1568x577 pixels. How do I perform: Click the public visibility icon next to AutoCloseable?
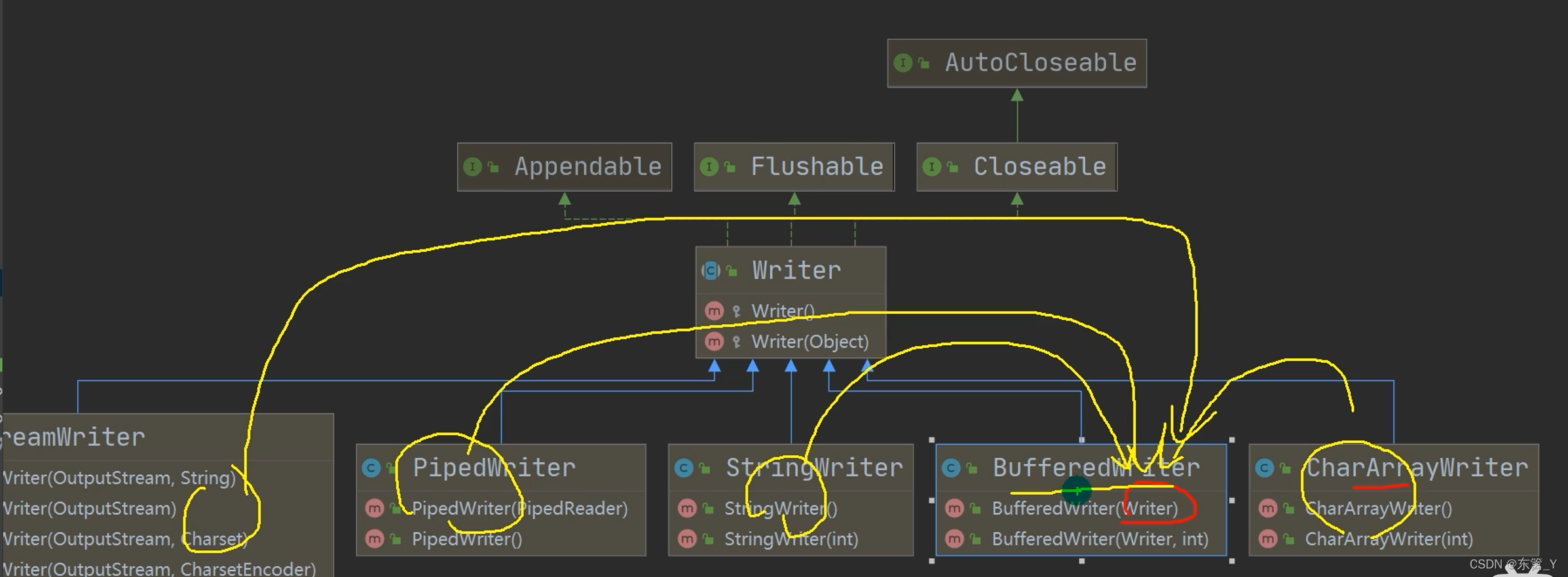(x=924, y=64)
